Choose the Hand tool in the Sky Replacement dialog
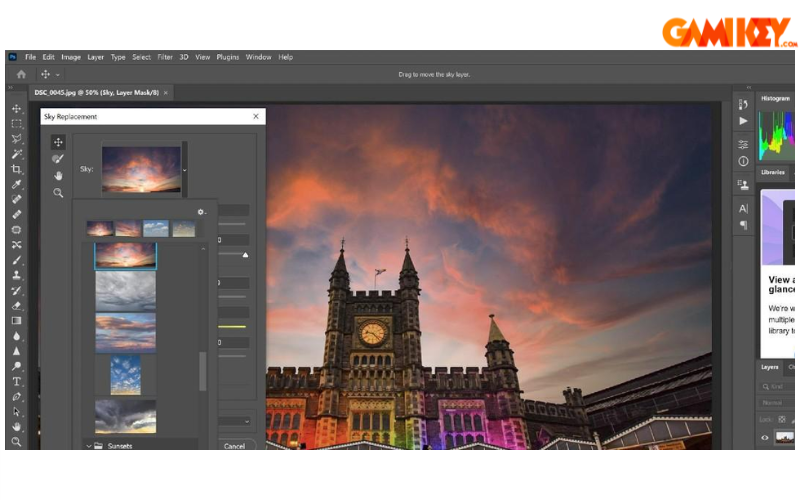This screenshot has width=800, height=500. (58, 176)
